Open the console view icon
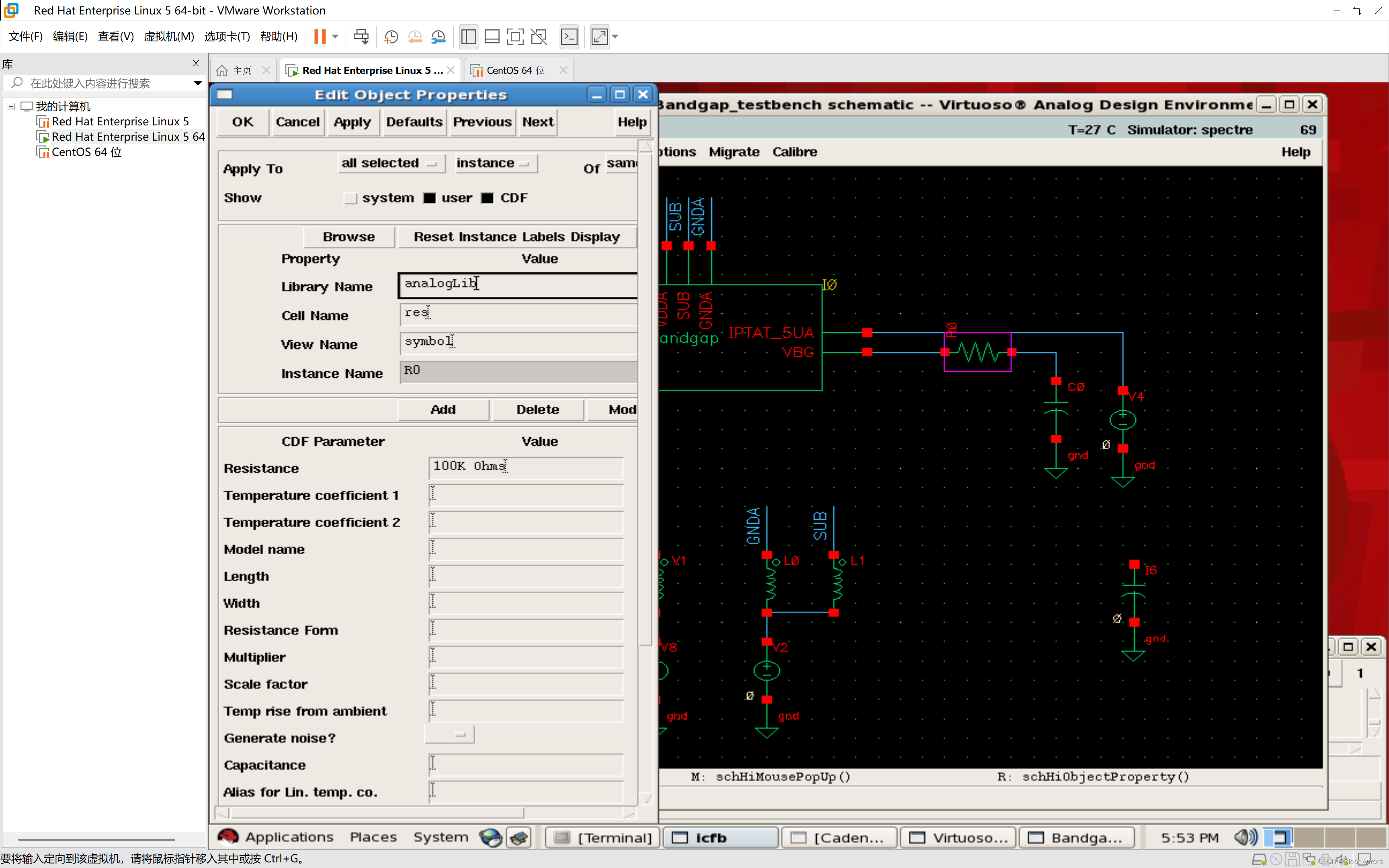Viewport: 1389px width, 868px height. coord(569,37)
